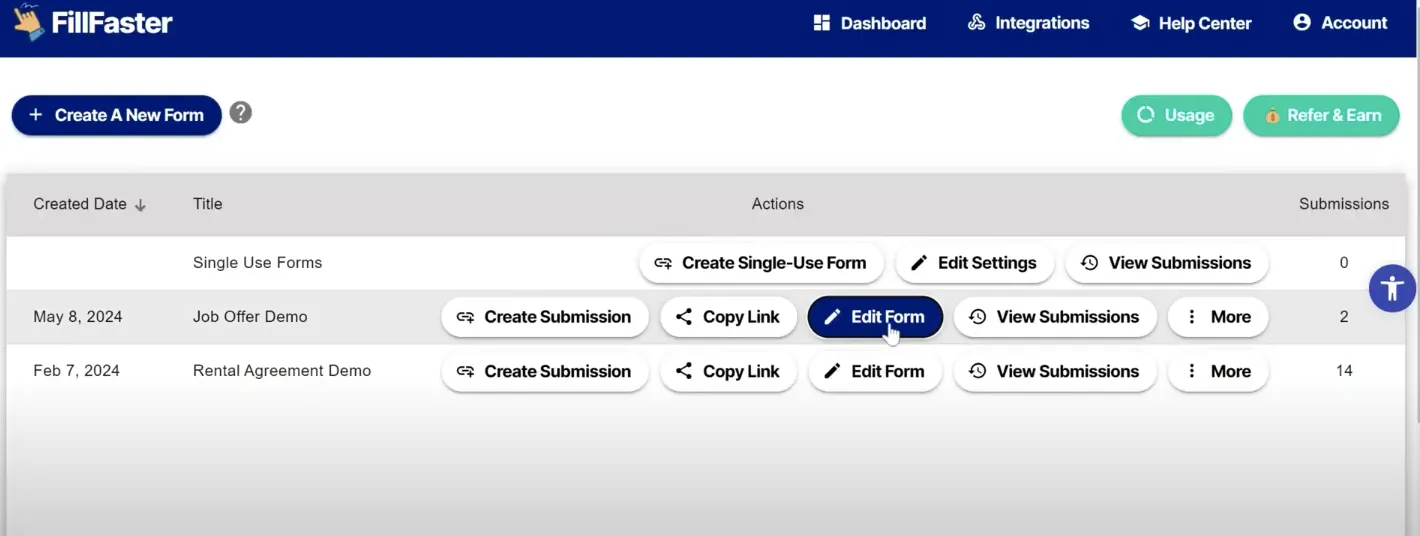Click Create A New Form button
Screen dimensions: 1420x536
(x=116, y=115)
